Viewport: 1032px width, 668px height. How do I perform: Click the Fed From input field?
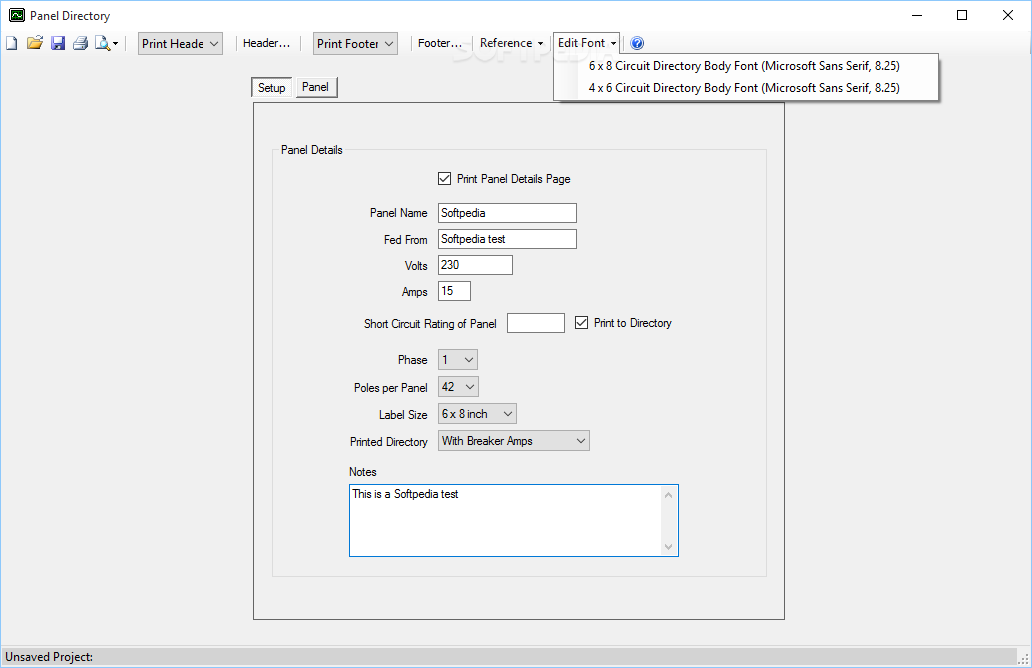point(507,239)
